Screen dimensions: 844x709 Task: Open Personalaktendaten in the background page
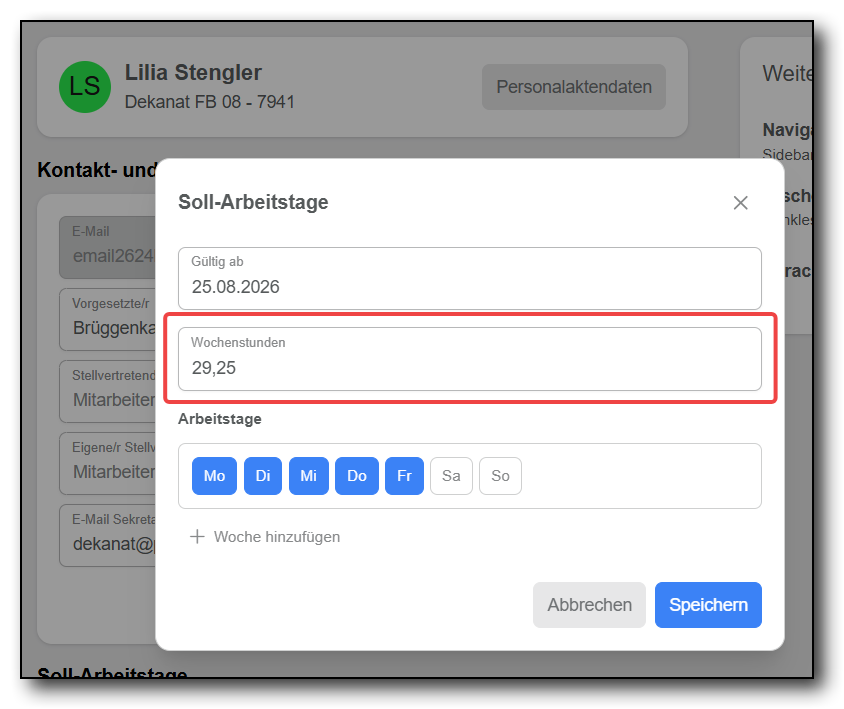[x=574, y=87]
